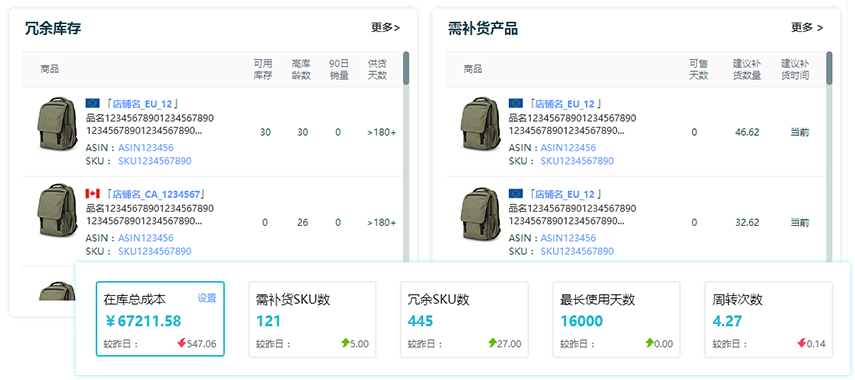Click green up arrow in 需补货SKU数 card
This screenshot has width=855, height=380.
pyautogui.click(x=345, y=343)
